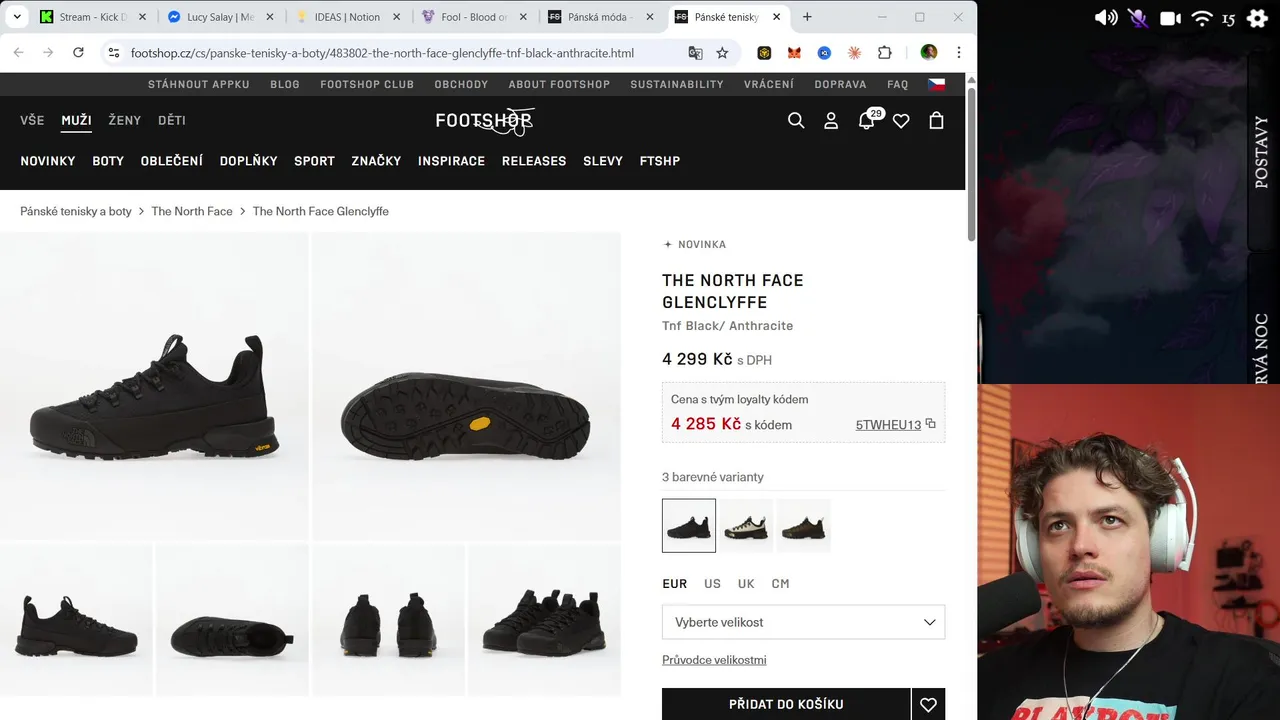
Task: Open the Footshop search icon
Action: (x=796, y=120)
